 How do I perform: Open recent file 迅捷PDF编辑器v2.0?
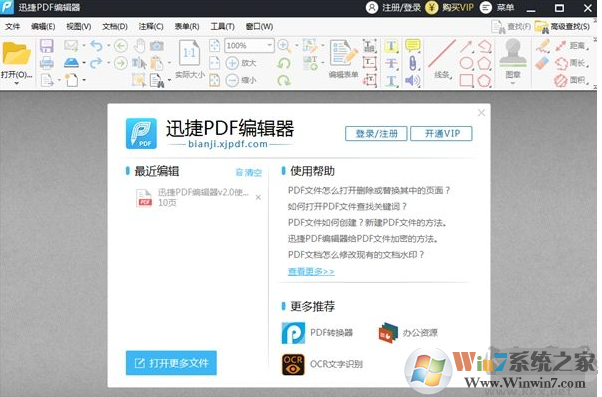pos(193,197)
